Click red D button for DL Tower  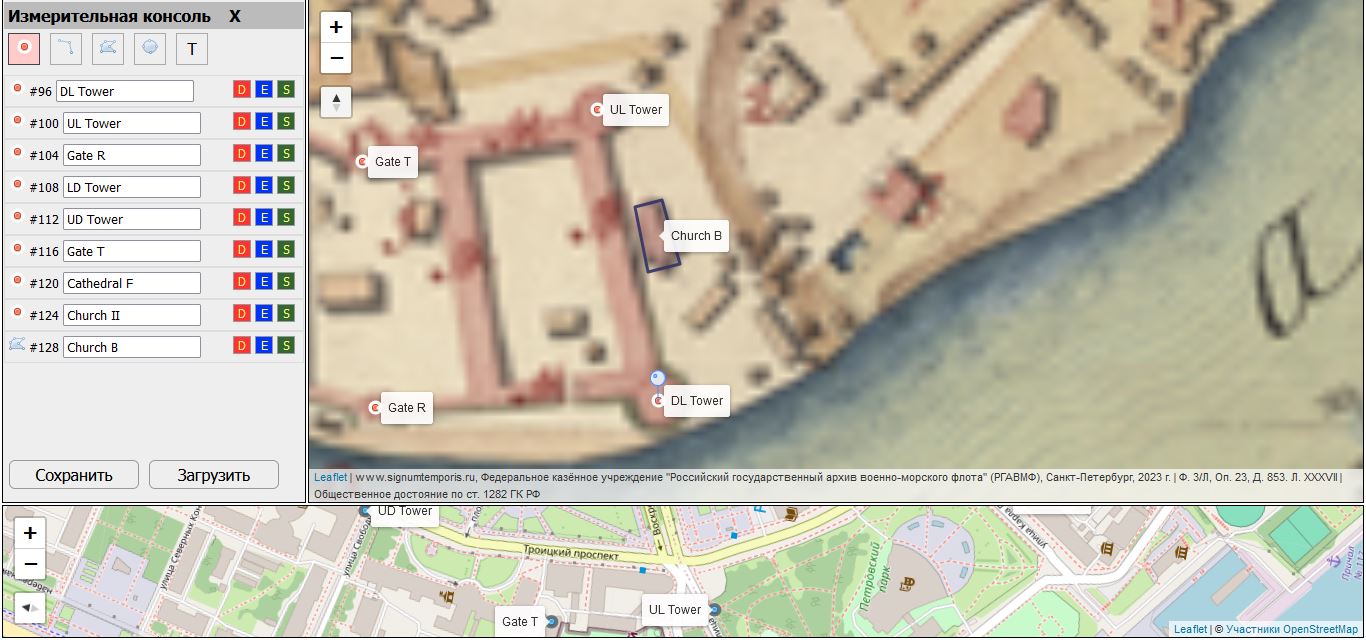(x=241, y=90)
